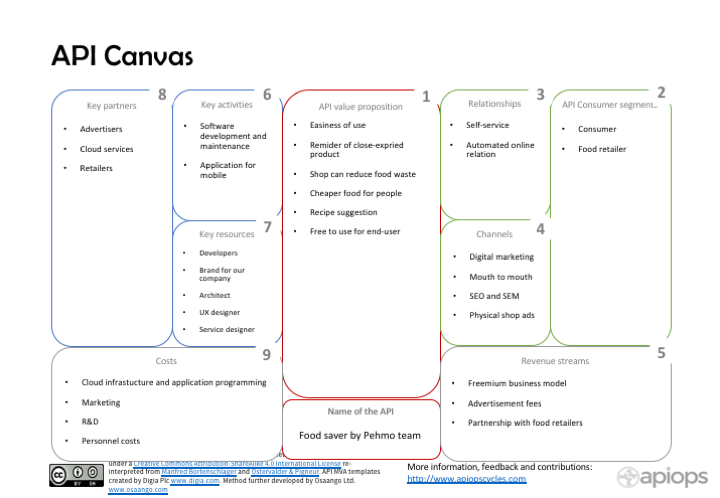Click the apiops logo
Viewport: 720px width, 498px height.
tap(662, 477)
